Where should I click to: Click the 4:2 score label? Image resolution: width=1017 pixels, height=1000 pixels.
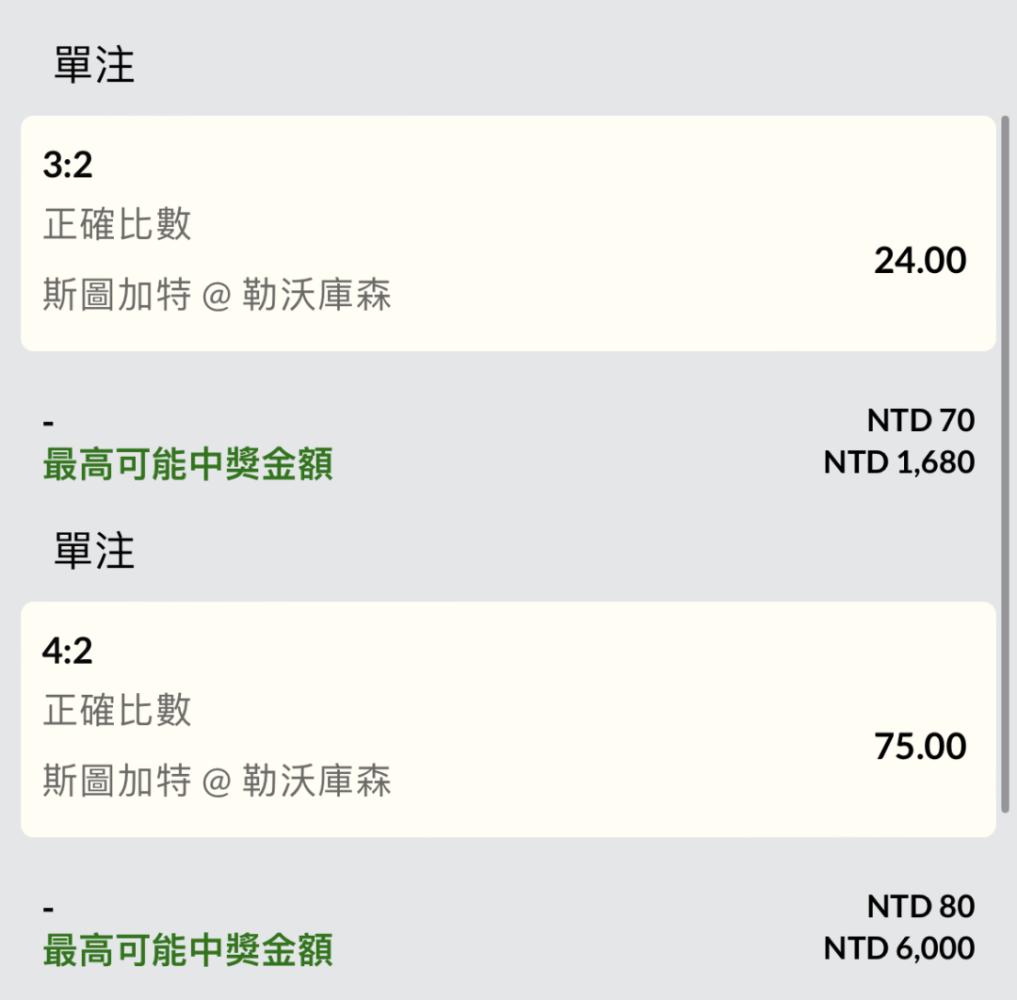pyautogui.click(x=67, y=650)
